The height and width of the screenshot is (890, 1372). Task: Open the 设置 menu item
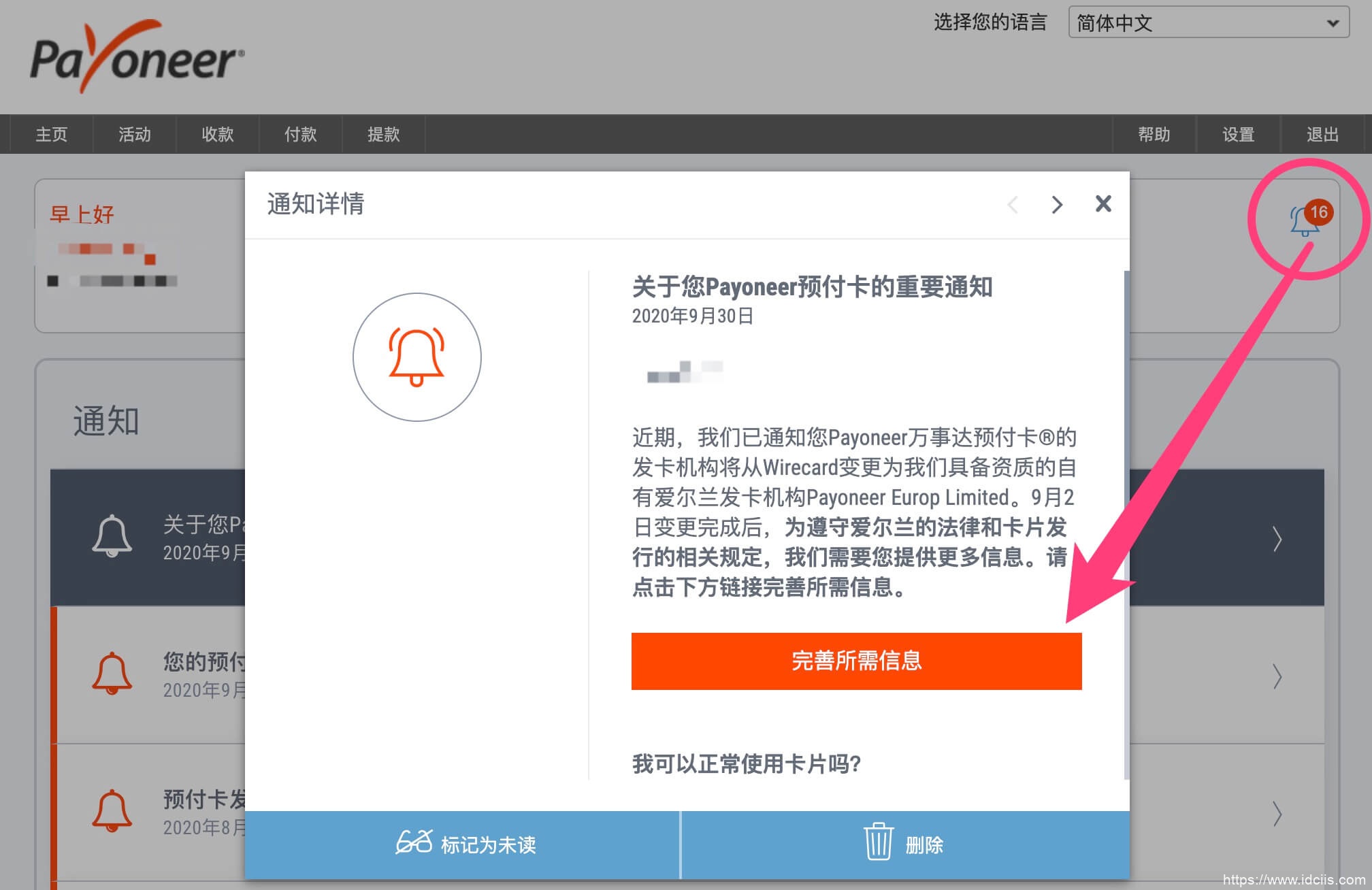(1238, 134)
